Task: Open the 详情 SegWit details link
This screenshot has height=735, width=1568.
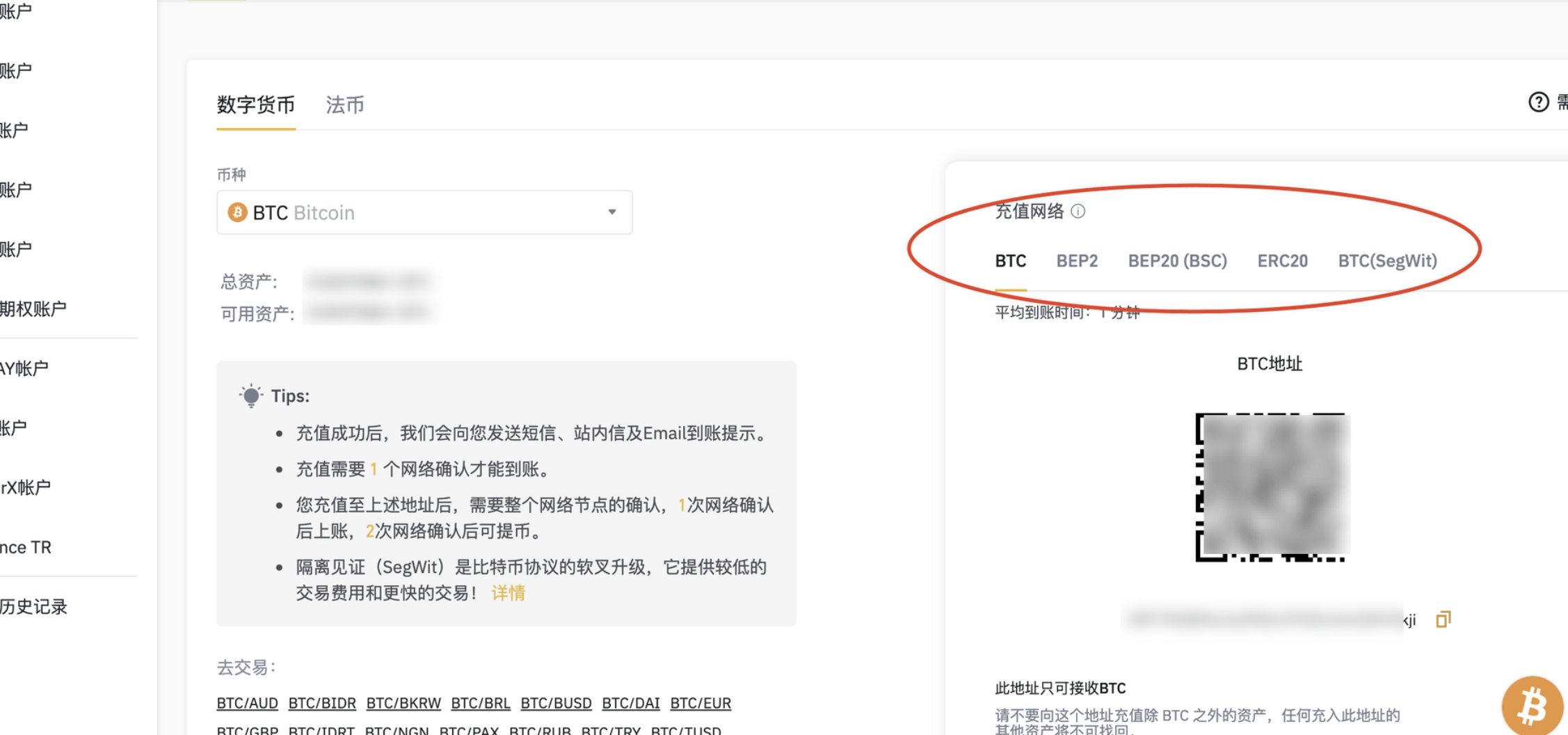Action: [x=508, y=593]
